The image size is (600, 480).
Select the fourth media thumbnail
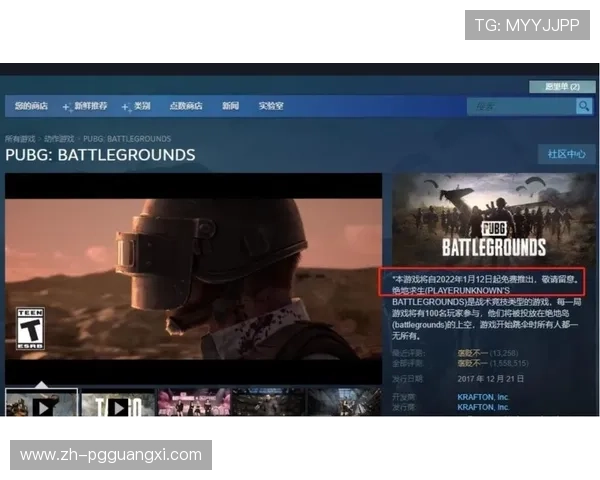269,402
